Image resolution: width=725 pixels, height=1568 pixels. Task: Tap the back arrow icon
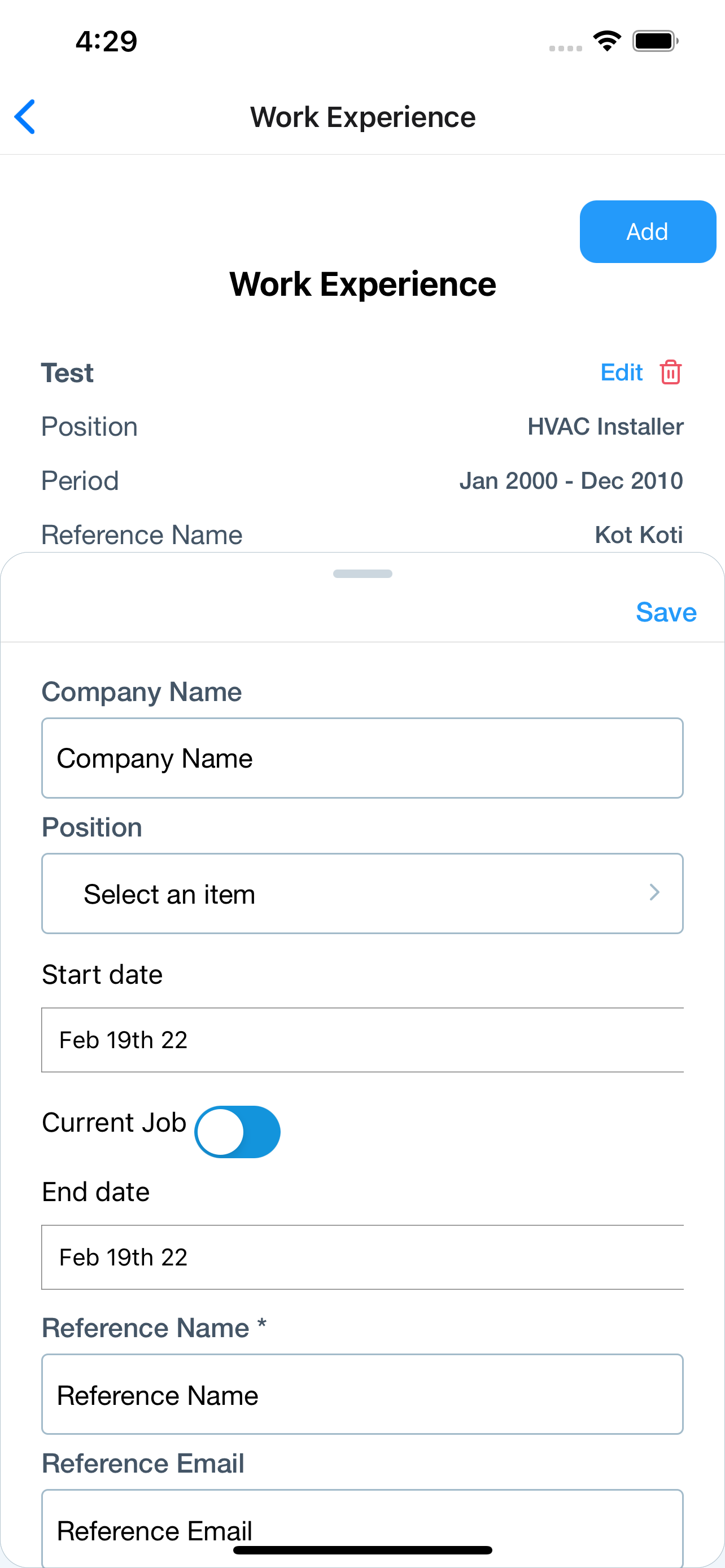[x=25, y=116]
